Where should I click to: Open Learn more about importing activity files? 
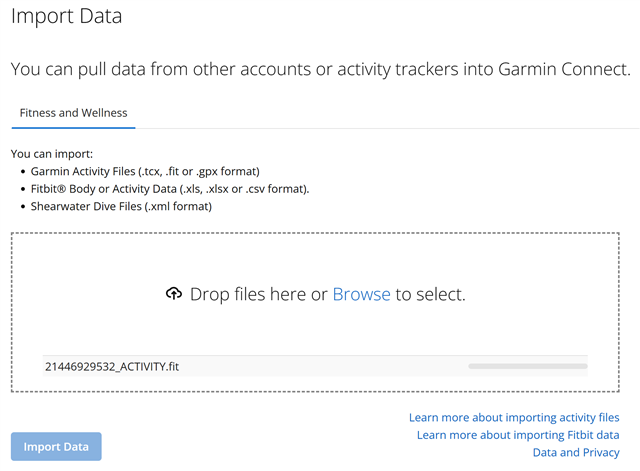(x=514, y=417)
